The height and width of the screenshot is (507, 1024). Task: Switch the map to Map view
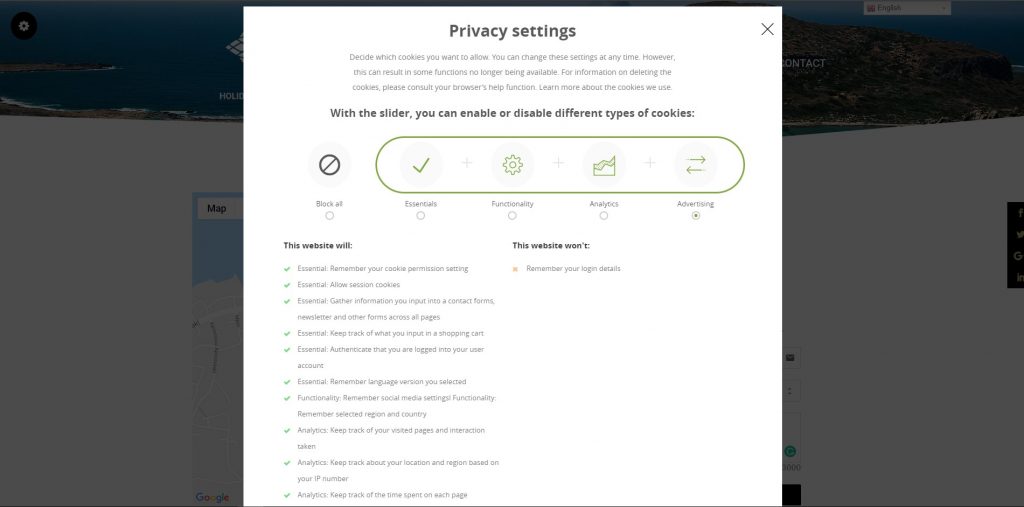point(217,208)
